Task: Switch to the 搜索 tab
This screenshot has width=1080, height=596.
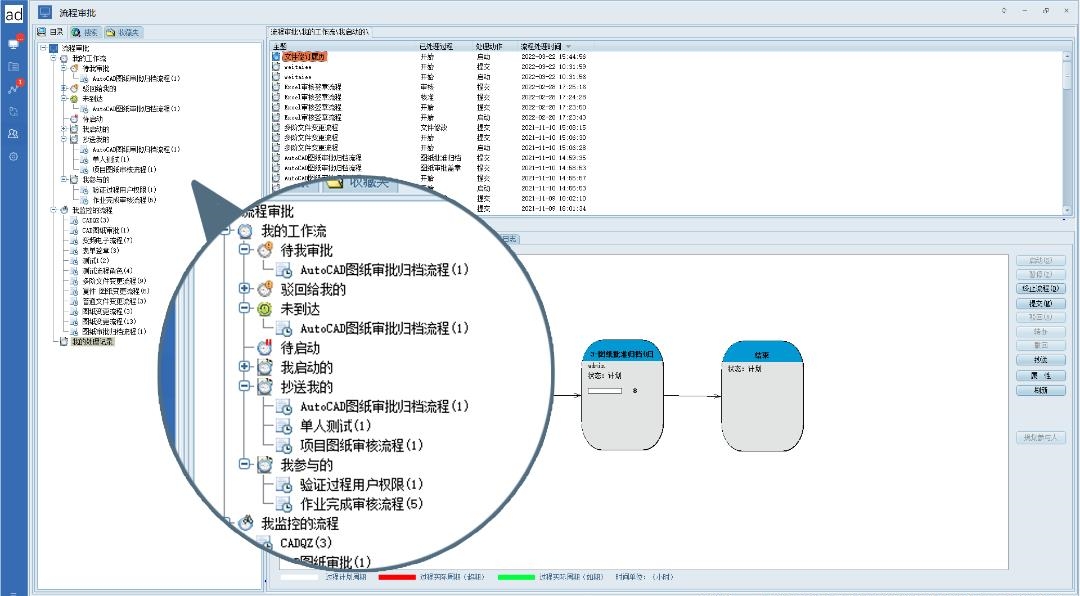Action: click(84, 32)
